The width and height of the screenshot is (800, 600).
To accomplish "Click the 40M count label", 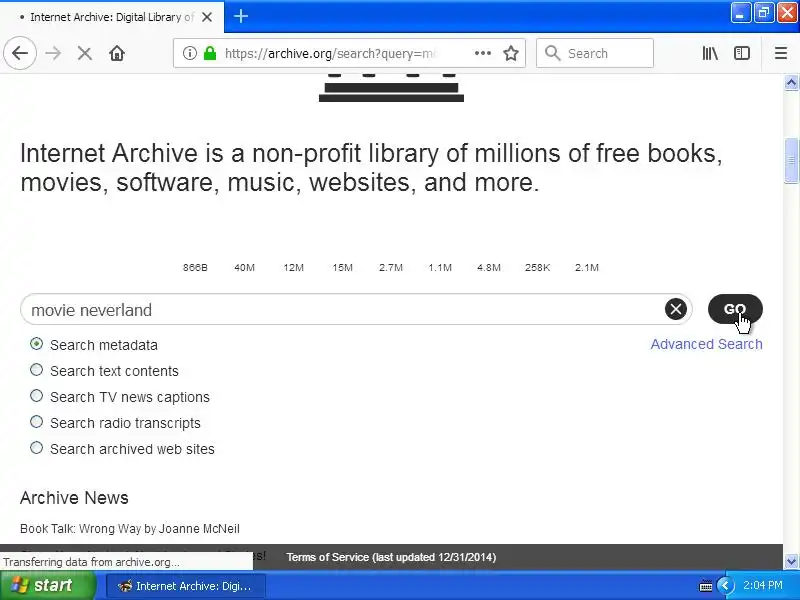I will point(244,267).
